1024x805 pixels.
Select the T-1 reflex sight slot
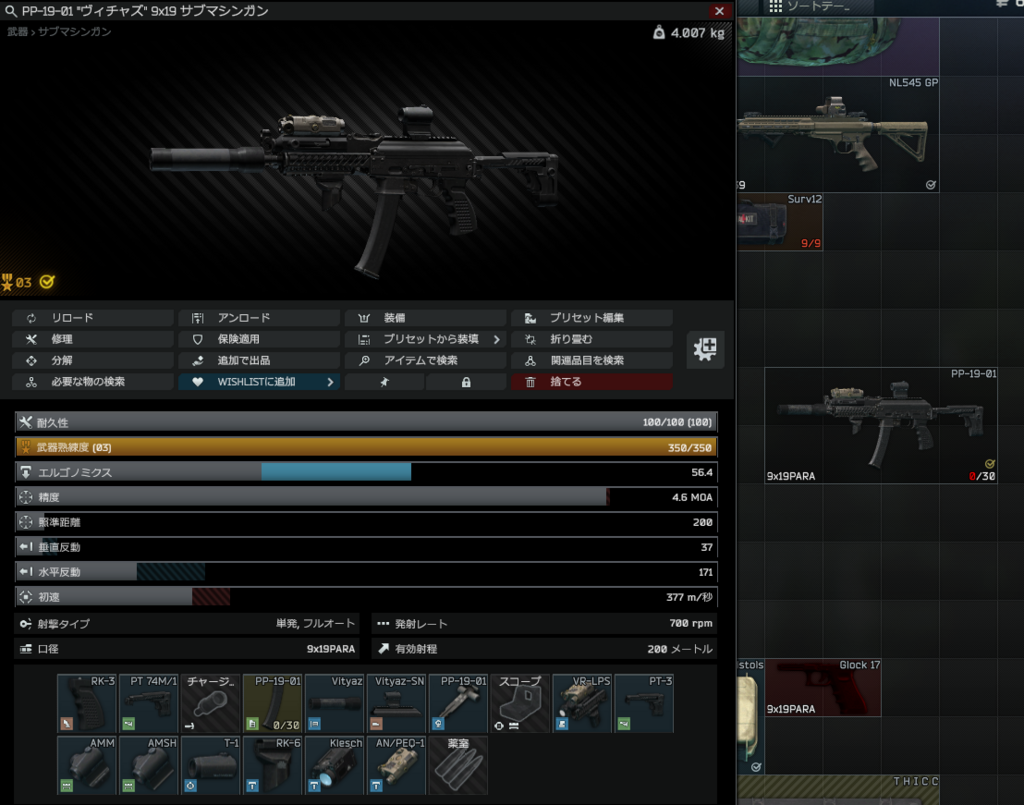(x=211, y=765)
